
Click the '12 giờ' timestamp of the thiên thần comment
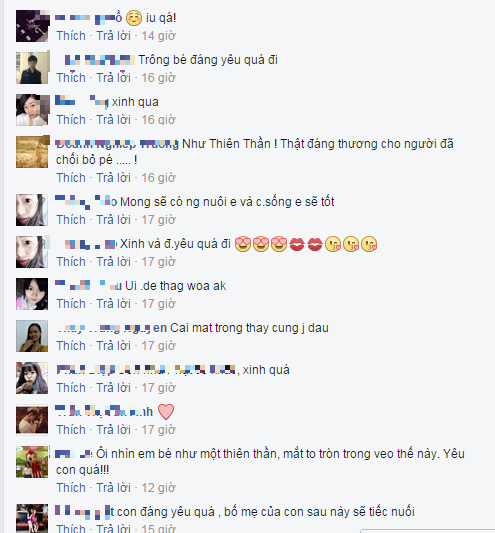point(158,488)
